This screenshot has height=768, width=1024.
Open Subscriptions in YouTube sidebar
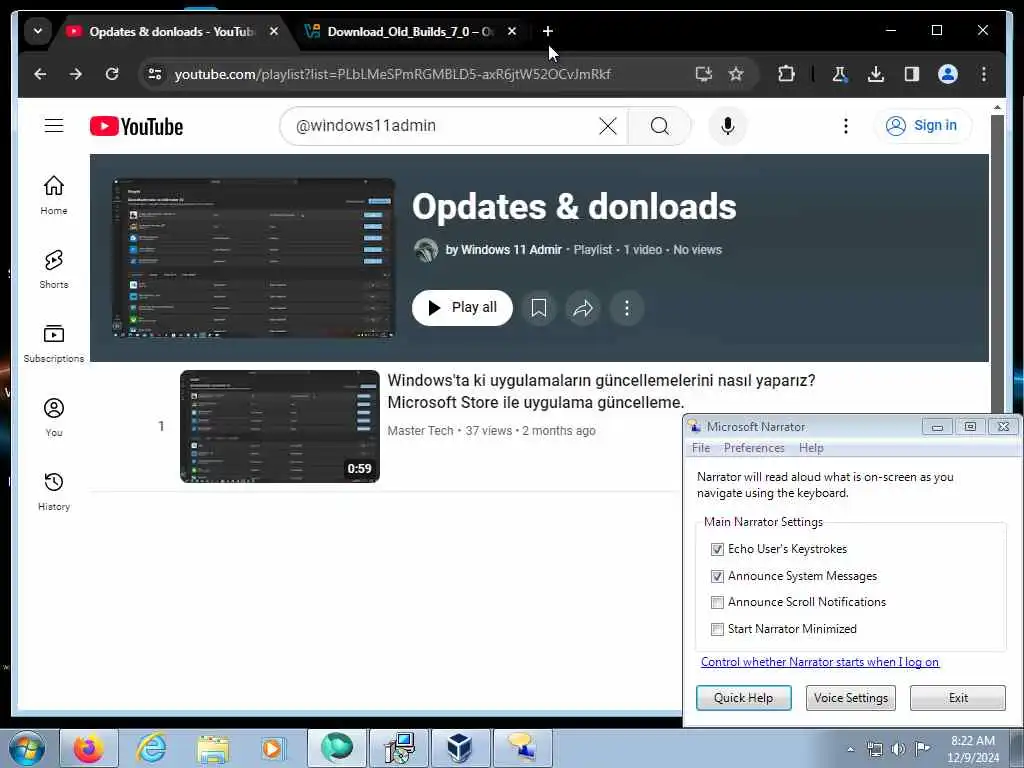[54, 344]
